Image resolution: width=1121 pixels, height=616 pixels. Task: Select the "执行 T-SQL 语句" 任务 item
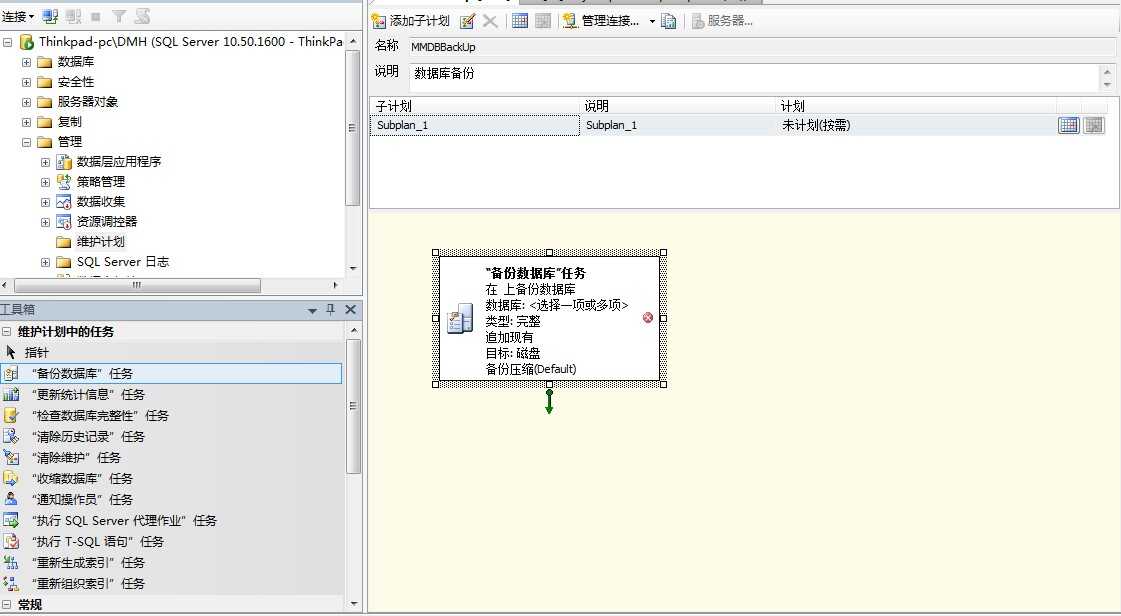[x=172, y=542]
